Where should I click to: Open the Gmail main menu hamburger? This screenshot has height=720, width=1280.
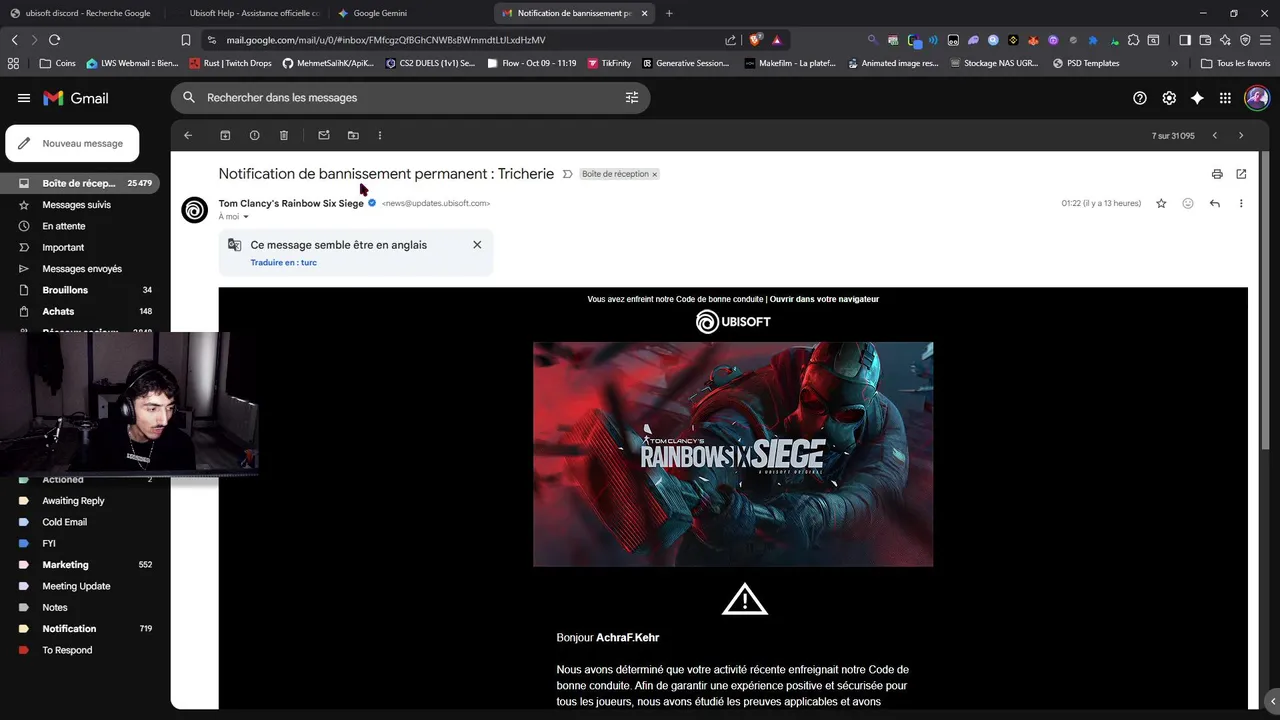(24, 98)
